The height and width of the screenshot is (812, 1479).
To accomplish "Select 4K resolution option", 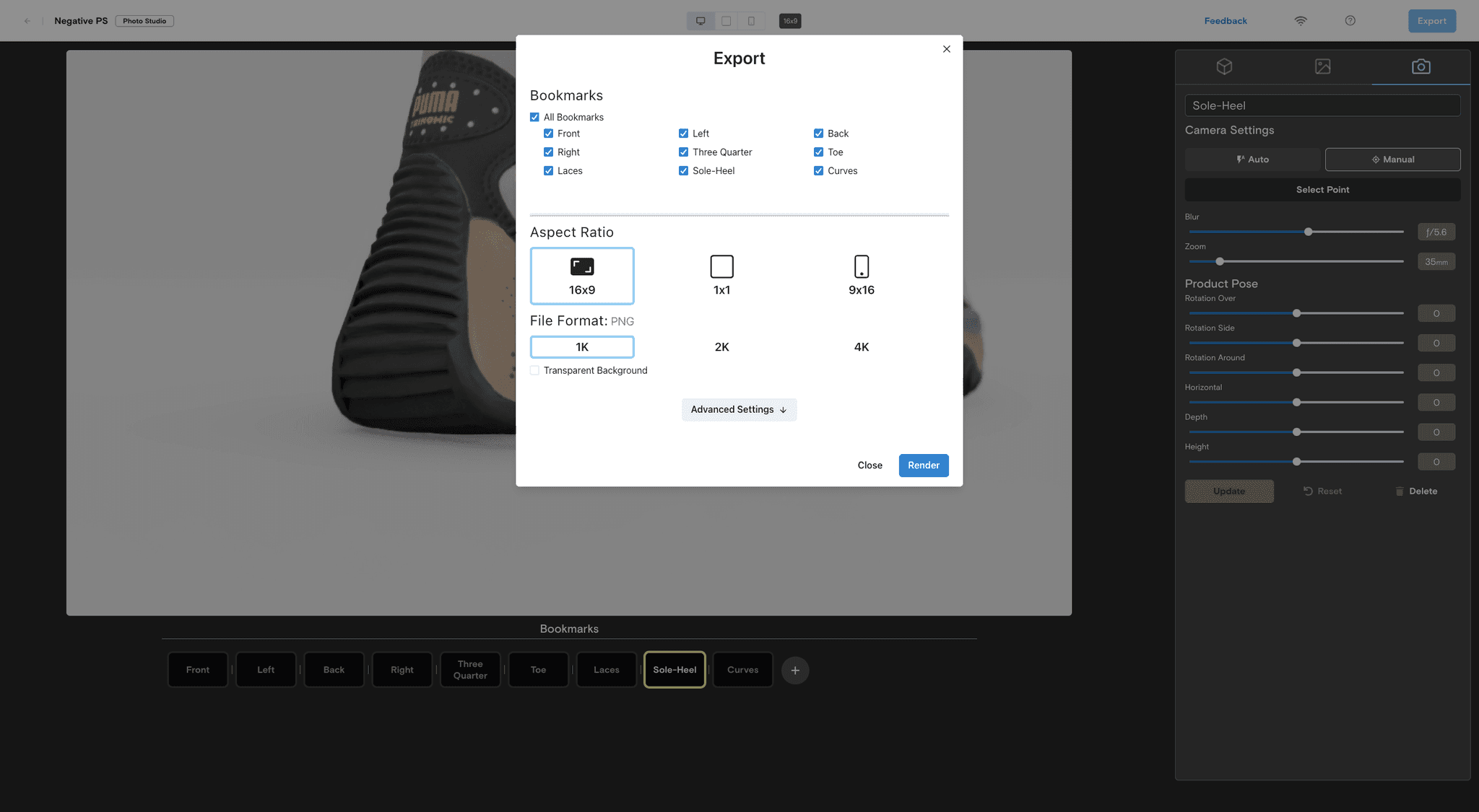I will [861, 347].
